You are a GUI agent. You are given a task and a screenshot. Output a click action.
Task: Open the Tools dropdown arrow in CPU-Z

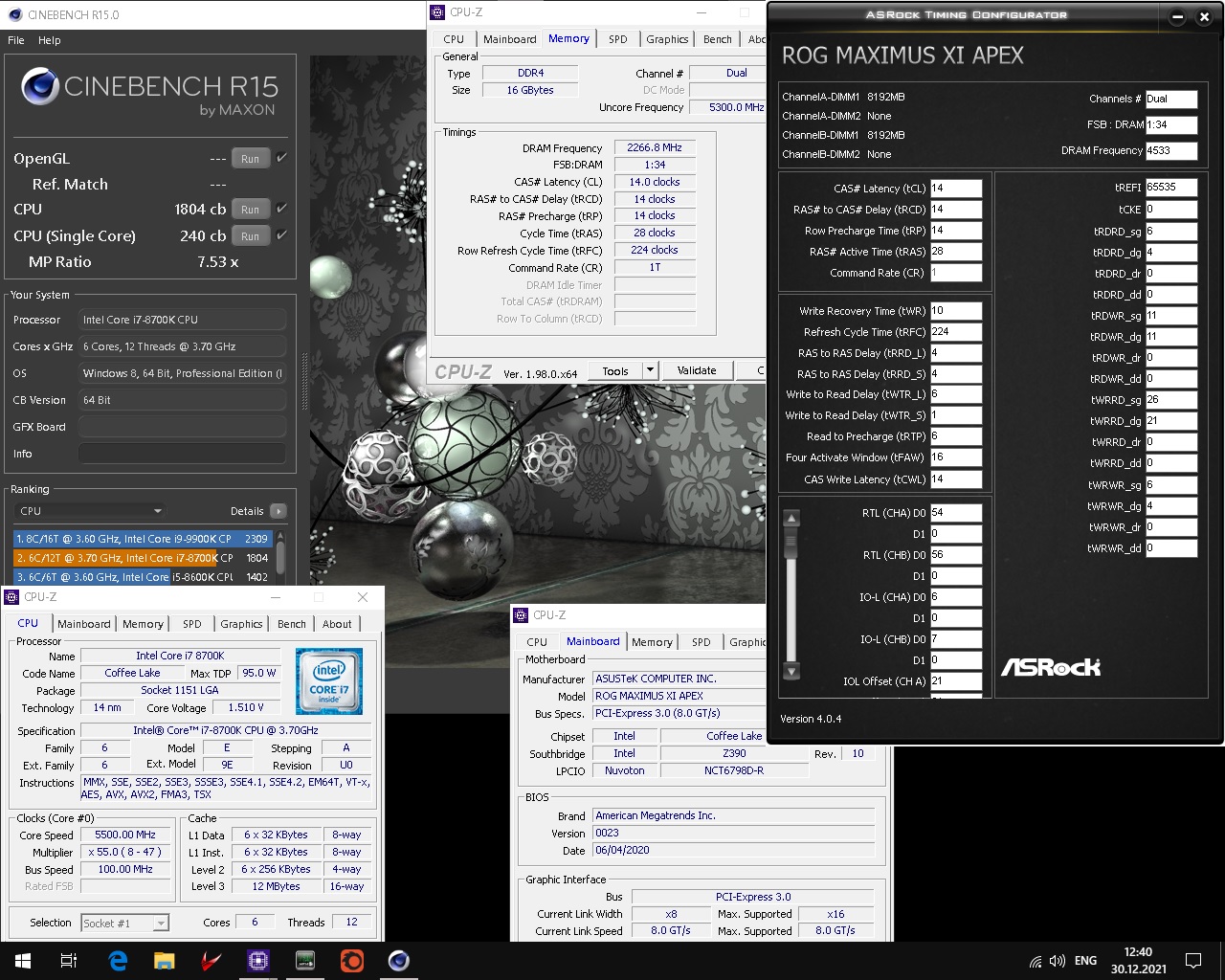pos(650,370)
